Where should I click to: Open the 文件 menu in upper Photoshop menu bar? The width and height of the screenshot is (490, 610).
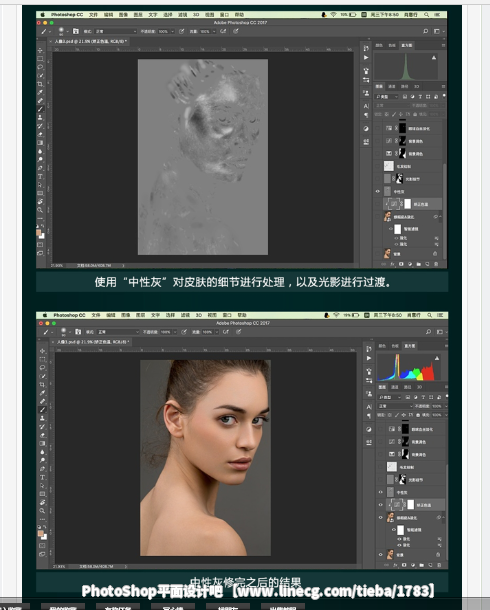pyautogui.click(x=93, y=14)
